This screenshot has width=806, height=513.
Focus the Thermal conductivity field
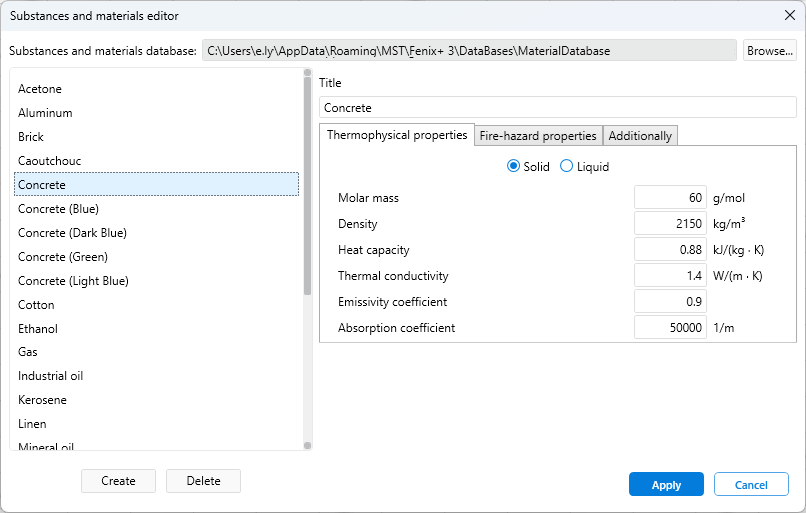(670, 276)
